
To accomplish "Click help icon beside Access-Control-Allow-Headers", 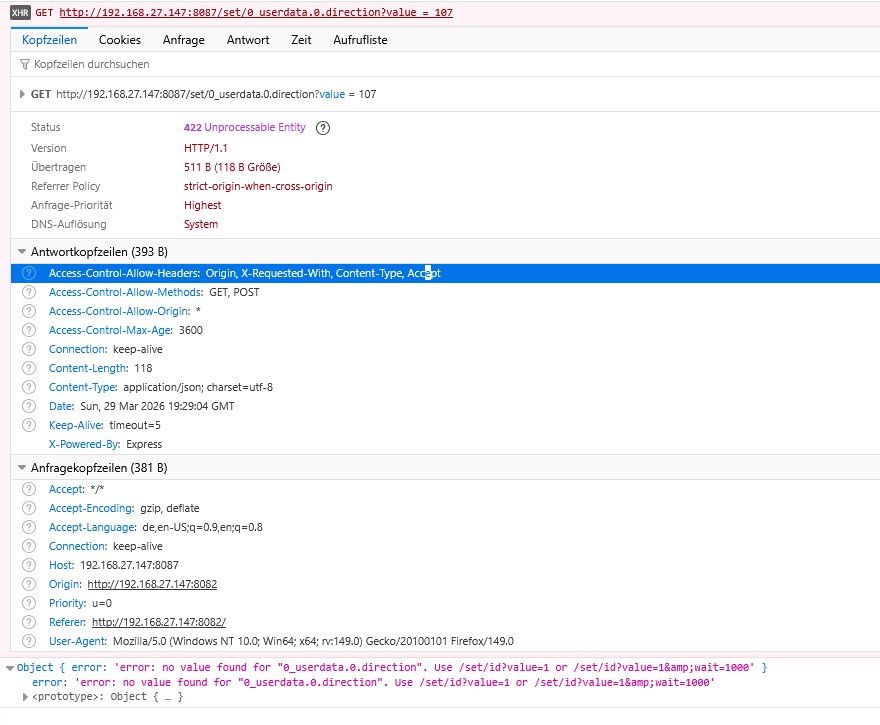I will 29,273.
